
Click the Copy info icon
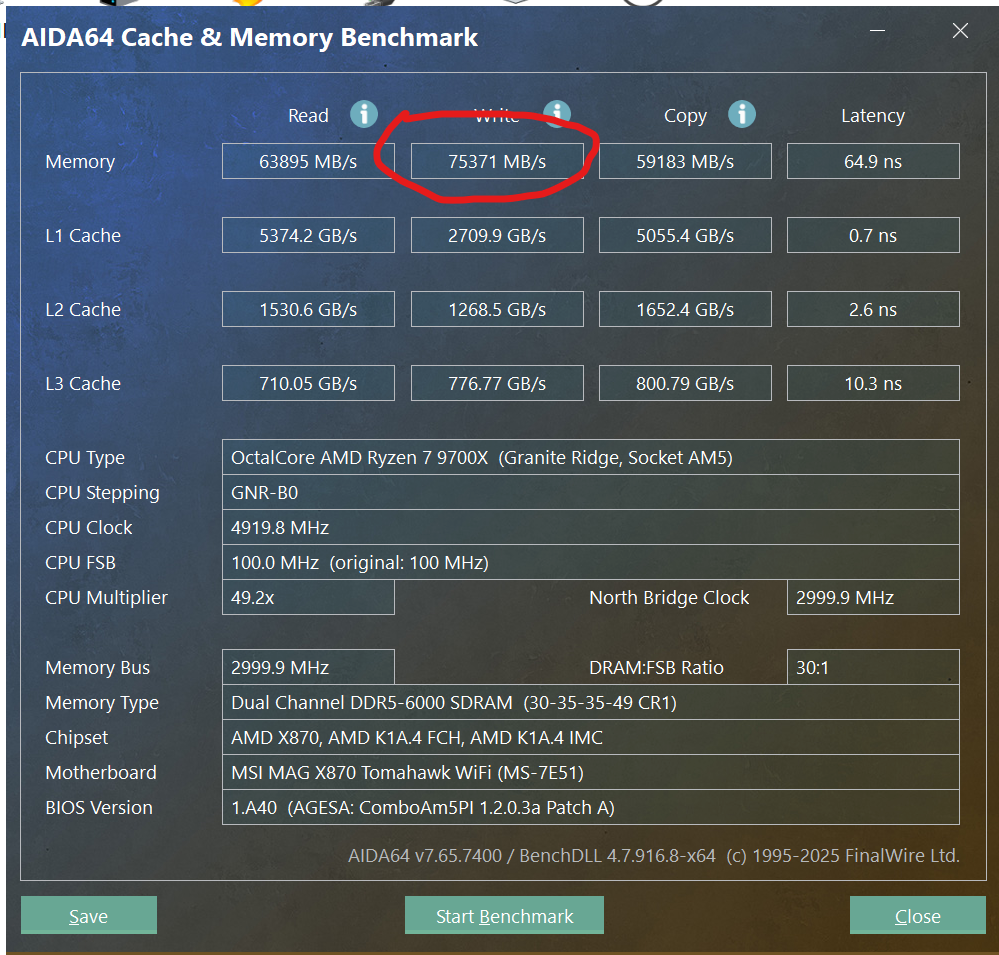coord(742,115)
